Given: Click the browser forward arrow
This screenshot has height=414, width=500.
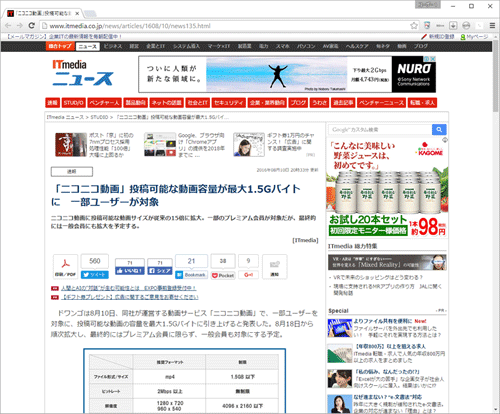Looking at the screenshot, I should coord(20,26).
